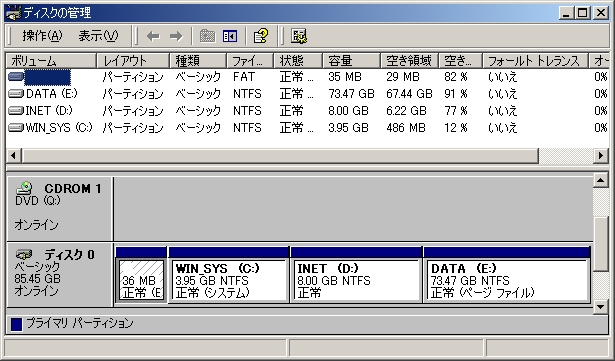Open the Help icon in toolbar
This screenshot has height=361, width=615.
(x=261, y=36)
